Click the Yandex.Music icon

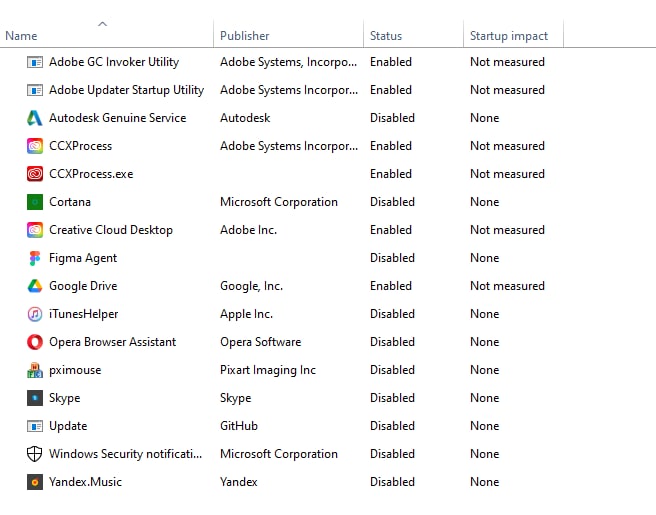(x=35, y=482)
